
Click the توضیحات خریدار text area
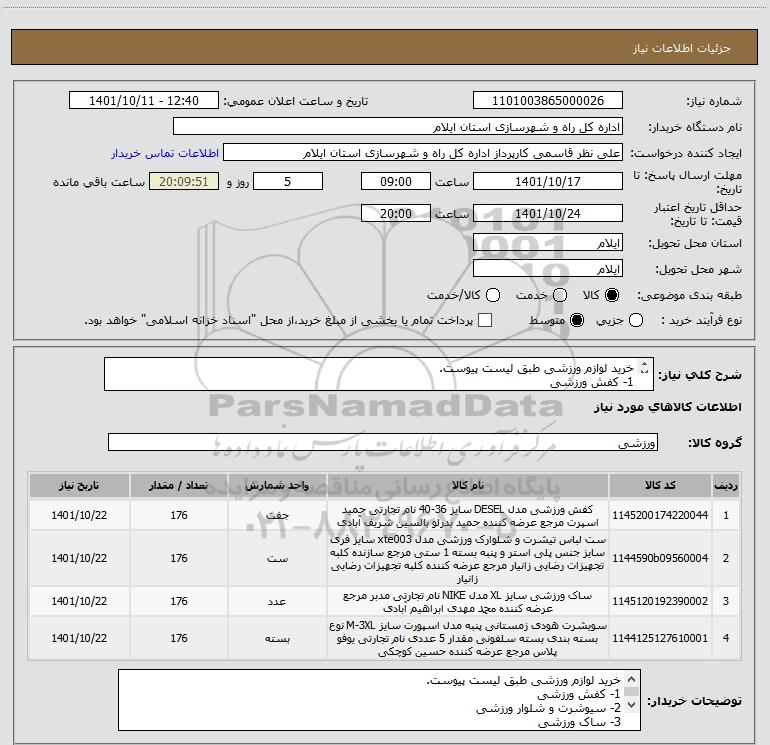[x=379, y=700]
